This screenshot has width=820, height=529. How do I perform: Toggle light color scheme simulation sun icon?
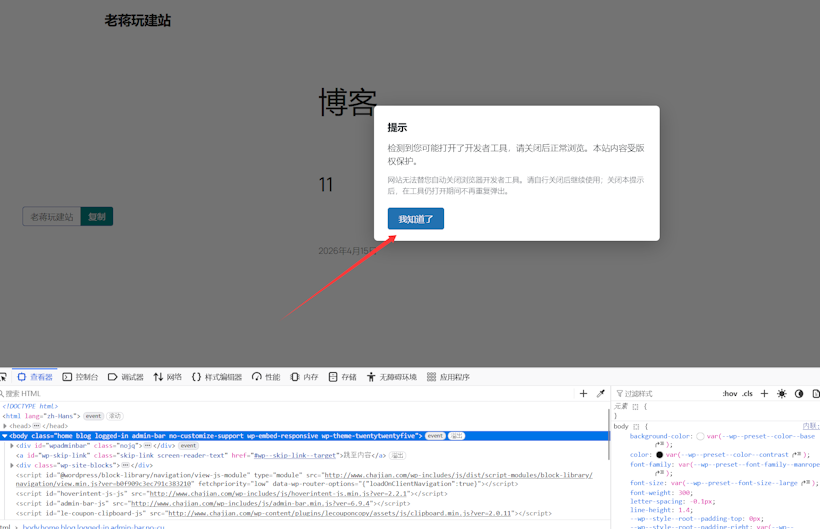(782, 394)
